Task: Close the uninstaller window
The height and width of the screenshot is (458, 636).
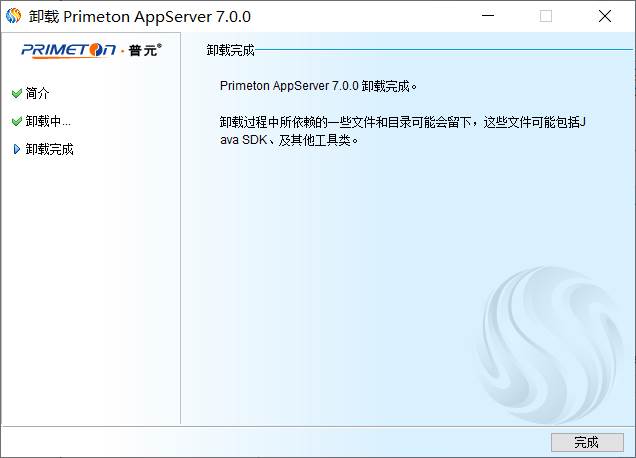Action: pyautogui.click(x=605, y=16)
